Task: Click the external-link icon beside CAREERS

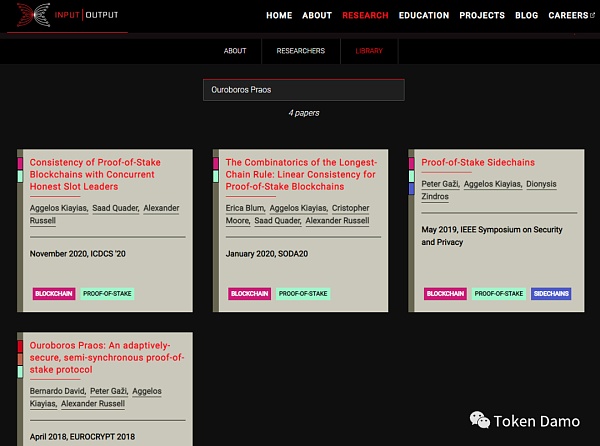Action: (x=592, y=15)
